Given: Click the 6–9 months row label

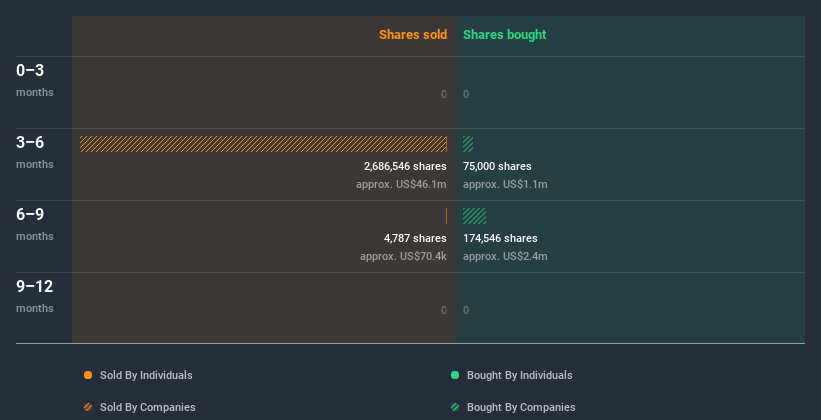Looking at the screenshot, I should click(35, 224).
